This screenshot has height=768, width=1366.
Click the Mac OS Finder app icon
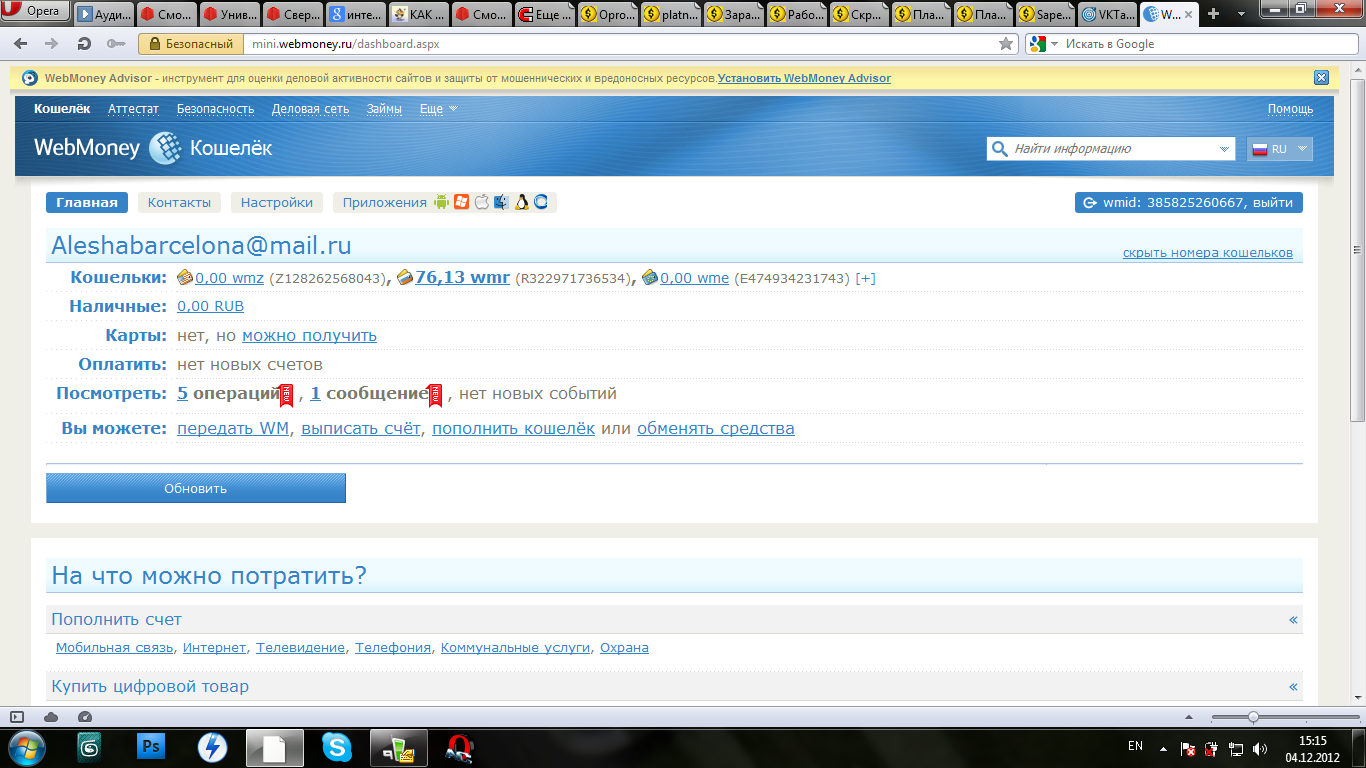[x=501, y=202]
